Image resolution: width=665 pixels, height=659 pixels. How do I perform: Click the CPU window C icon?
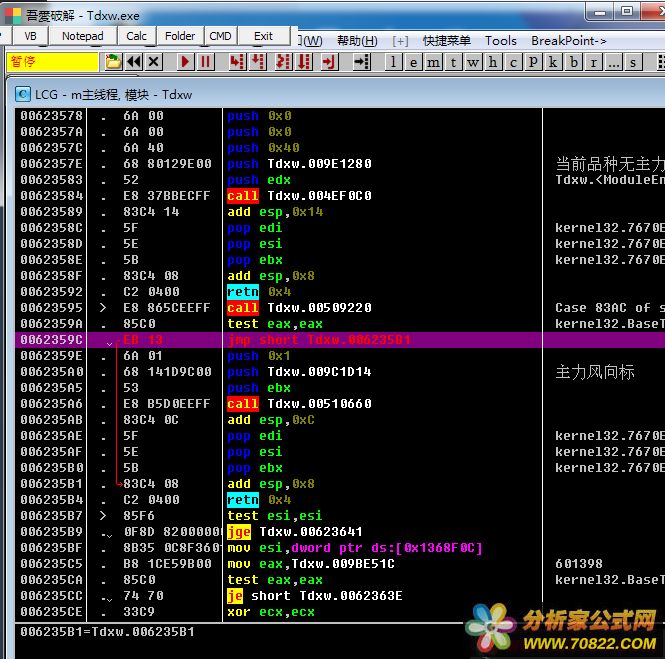point(23,94)
